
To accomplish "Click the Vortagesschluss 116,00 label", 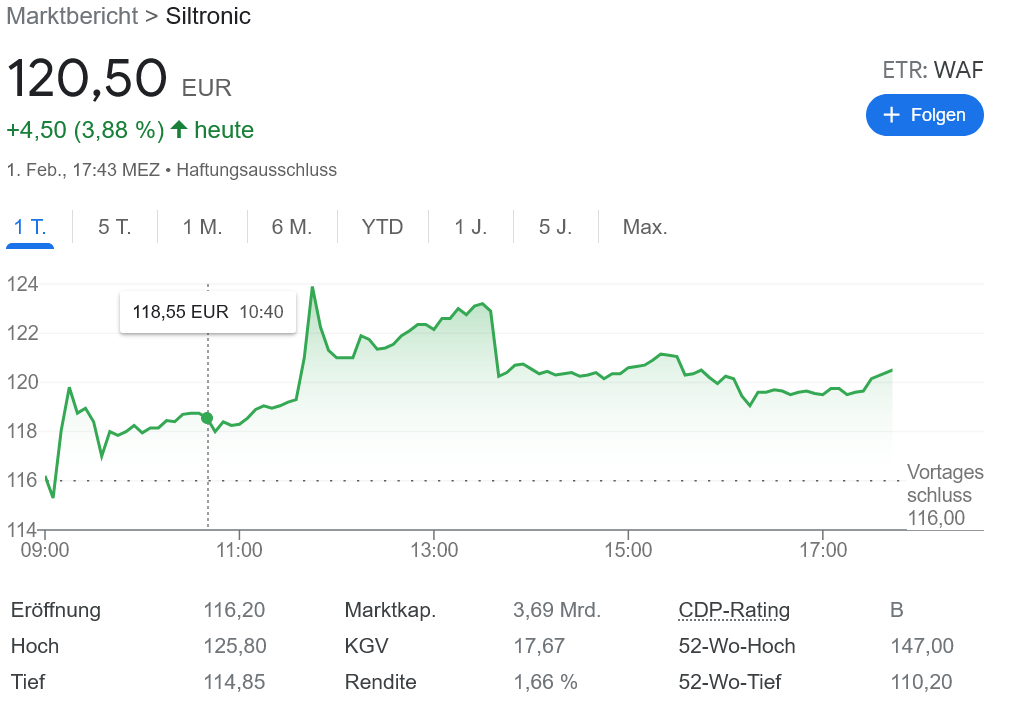I will coord(944,495).
